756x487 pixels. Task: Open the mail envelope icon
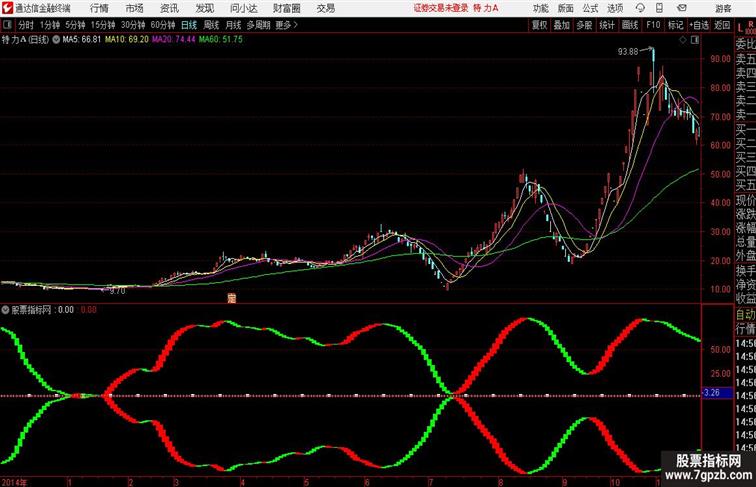point(682,8)
